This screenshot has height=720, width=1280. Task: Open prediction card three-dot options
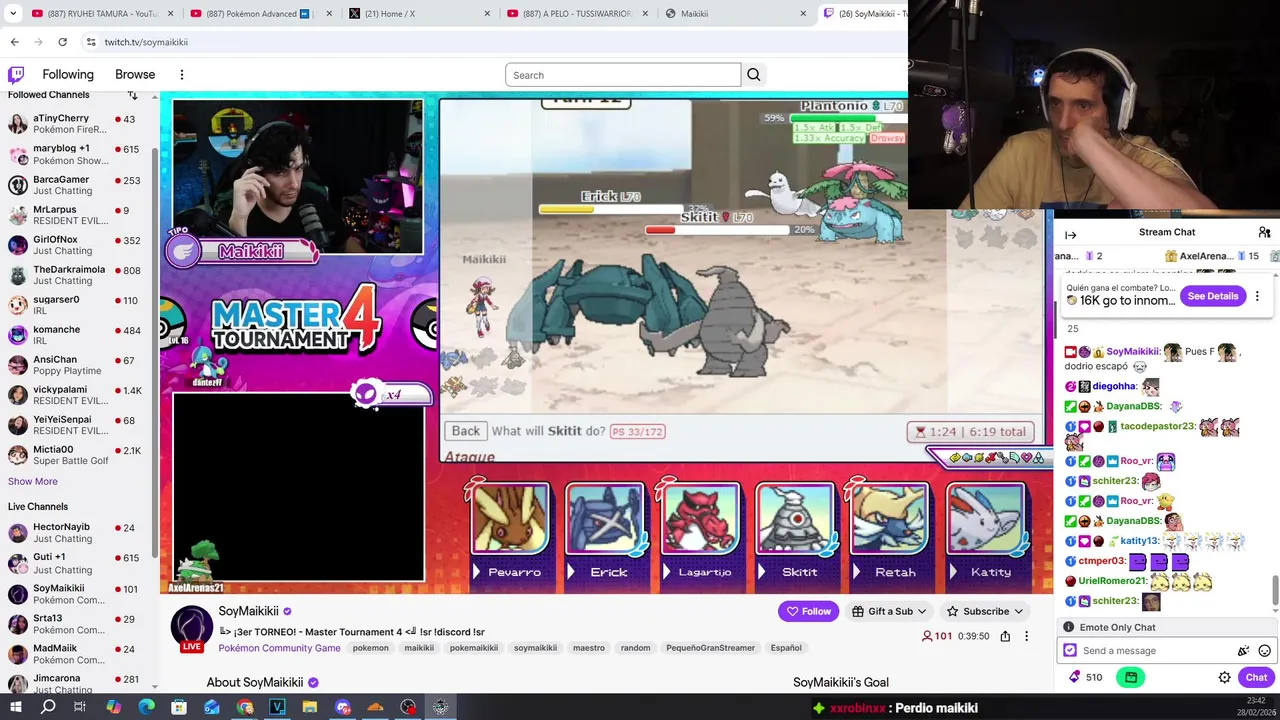(x=1257, y=296)
